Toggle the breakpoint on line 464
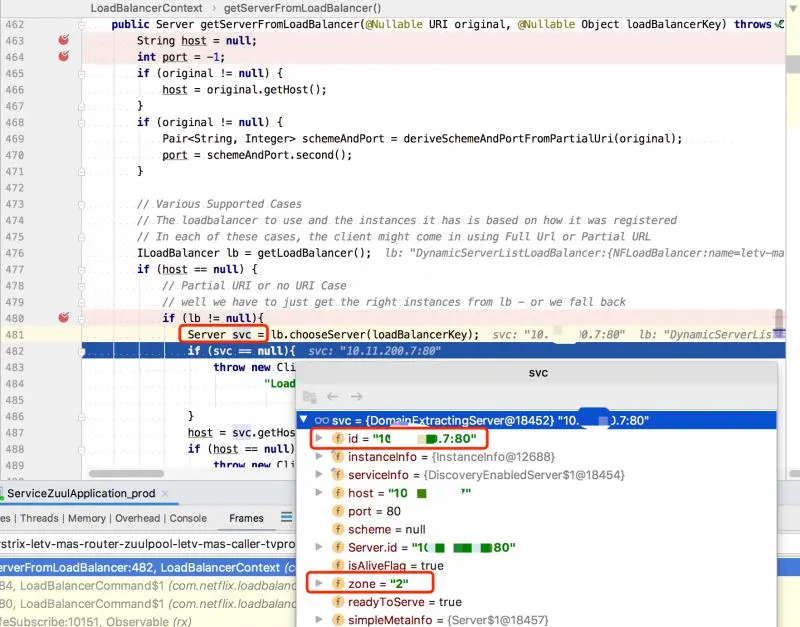 (62, 57)
